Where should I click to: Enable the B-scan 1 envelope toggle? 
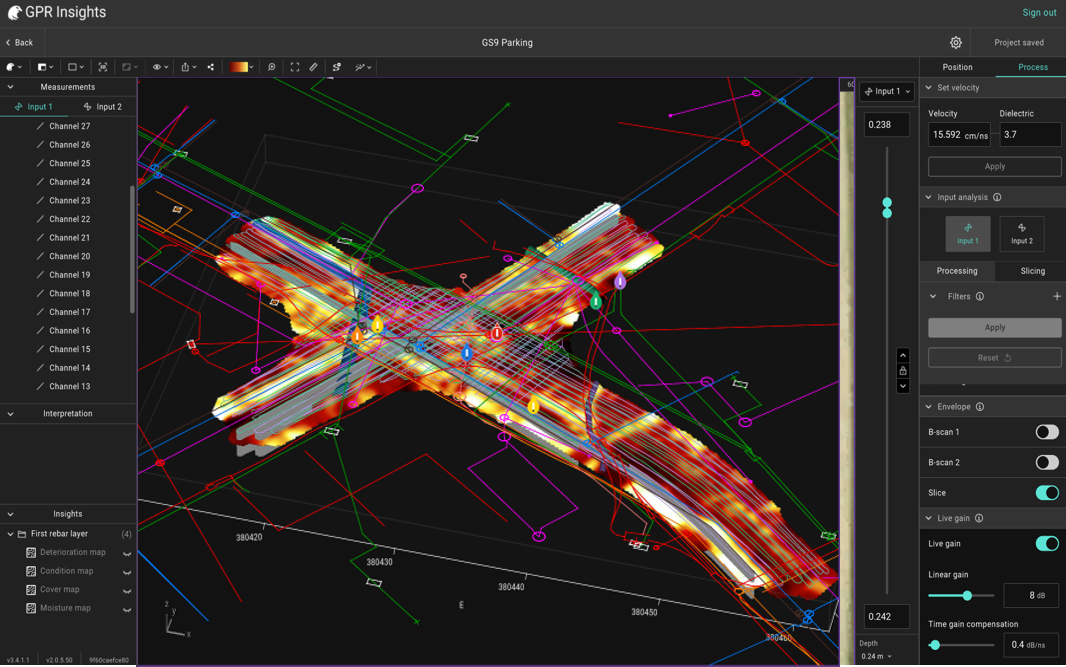pos(1046,432)
